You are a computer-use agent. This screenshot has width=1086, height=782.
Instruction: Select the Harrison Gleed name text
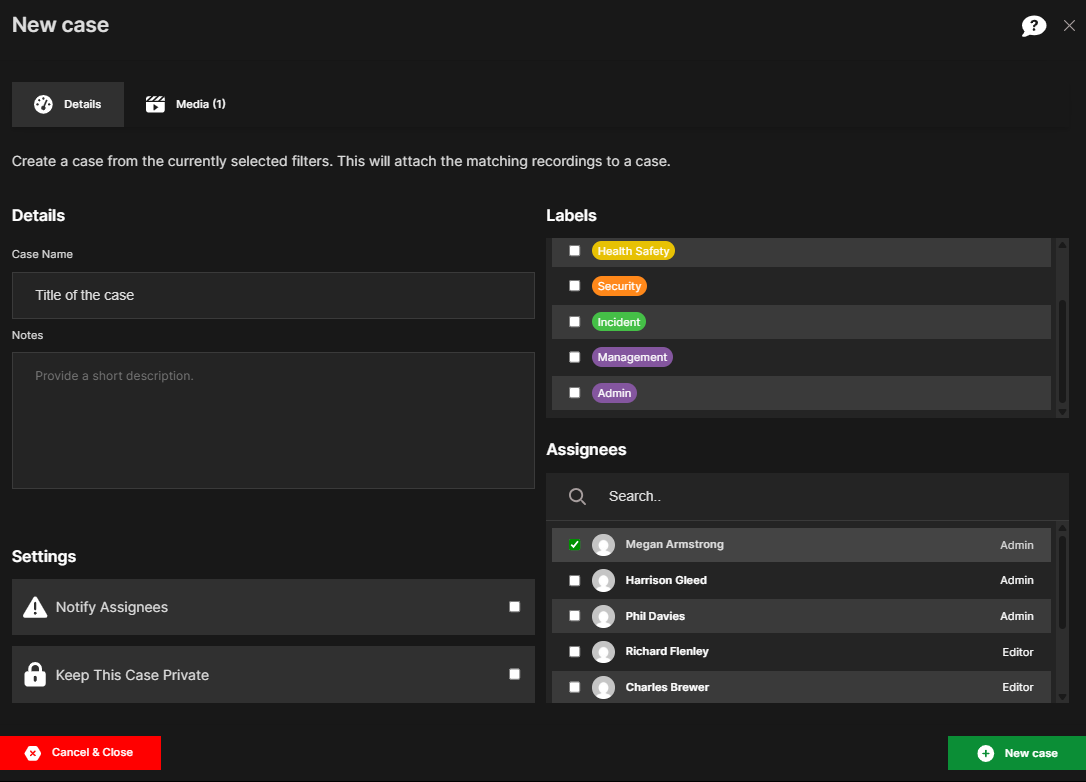(x=666, y=580)
